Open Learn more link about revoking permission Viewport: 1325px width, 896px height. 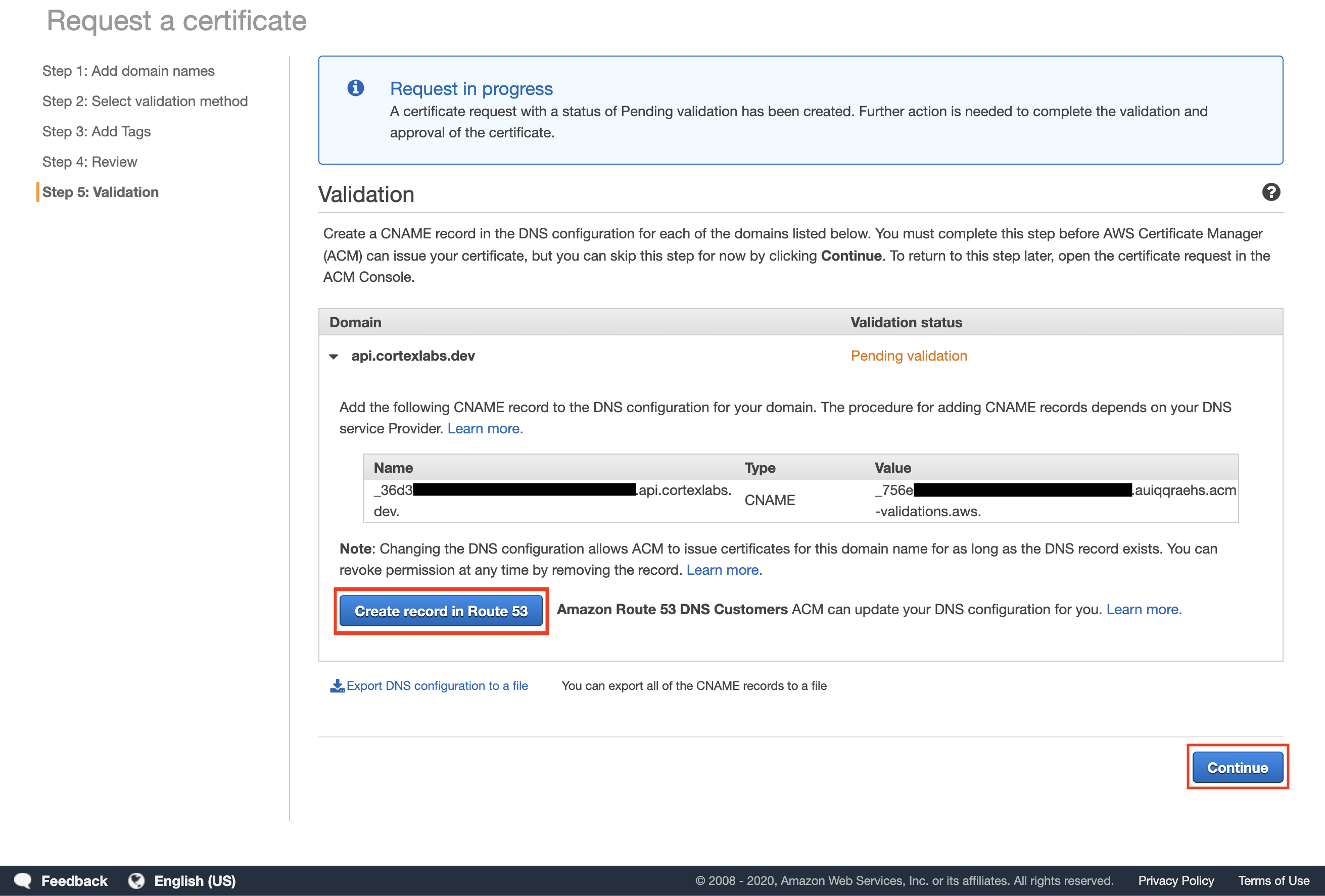724,570
